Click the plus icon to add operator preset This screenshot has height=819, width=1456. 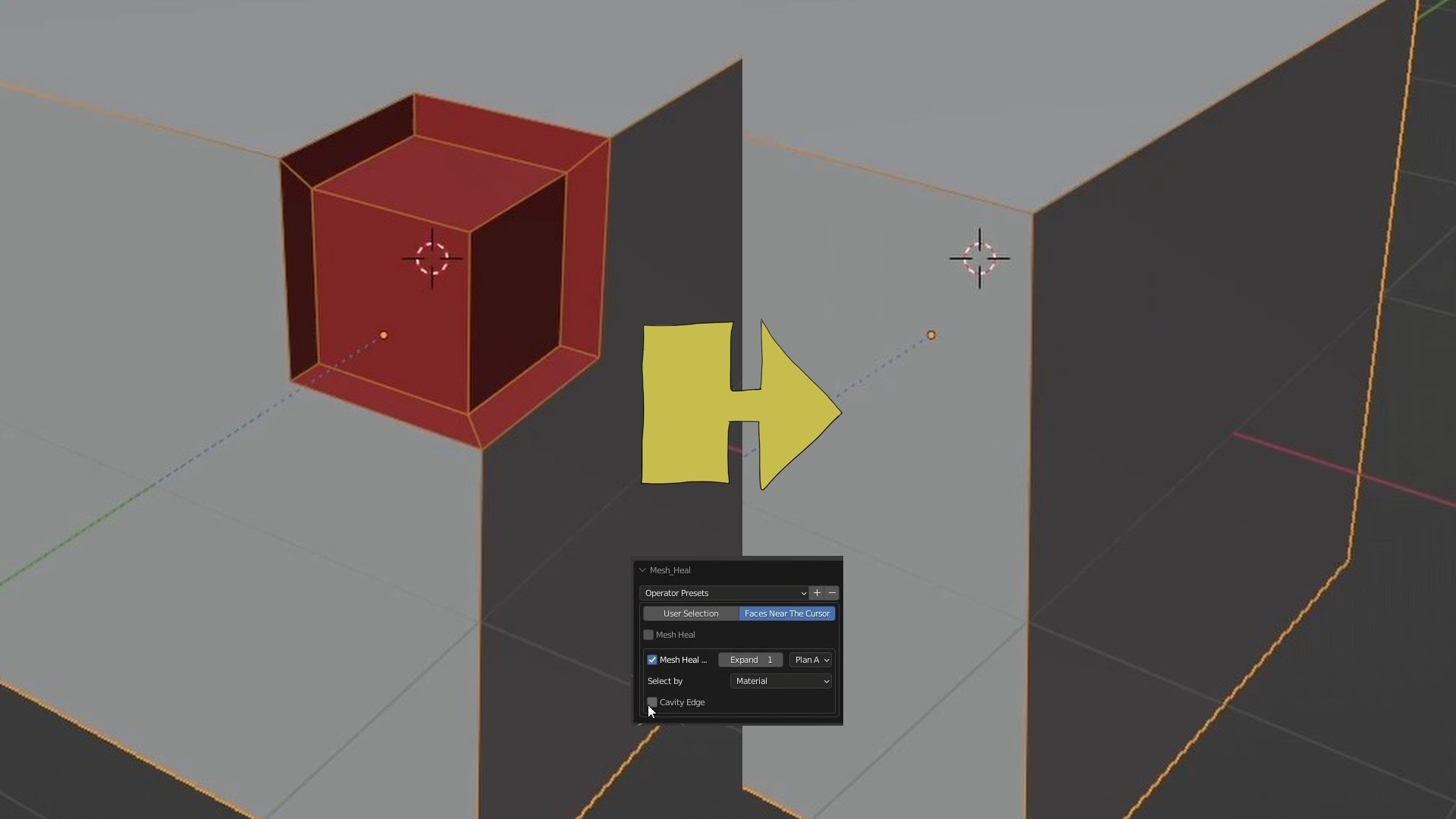pos(817,593)
